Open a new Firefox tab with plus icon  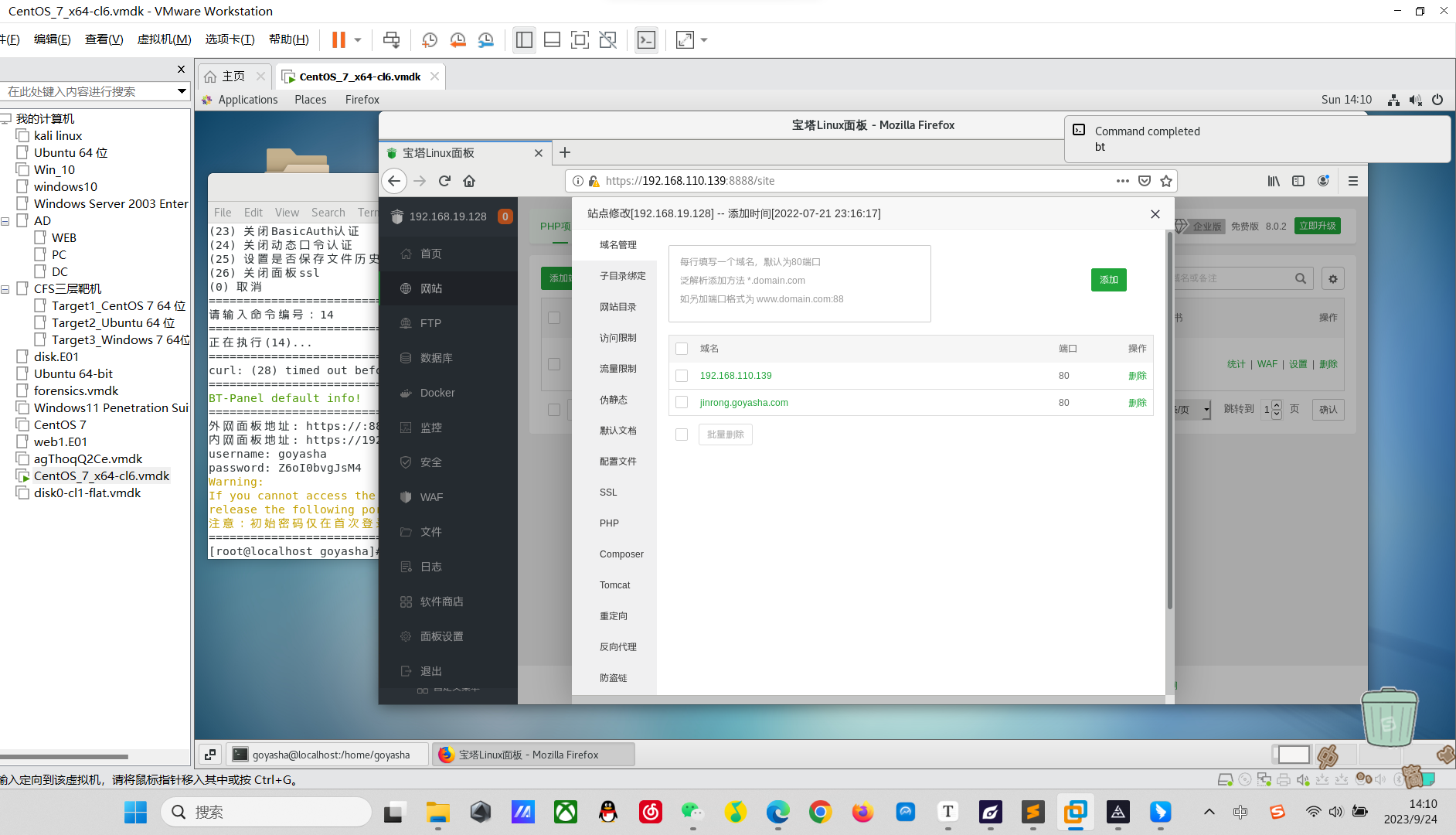point(565,153)
